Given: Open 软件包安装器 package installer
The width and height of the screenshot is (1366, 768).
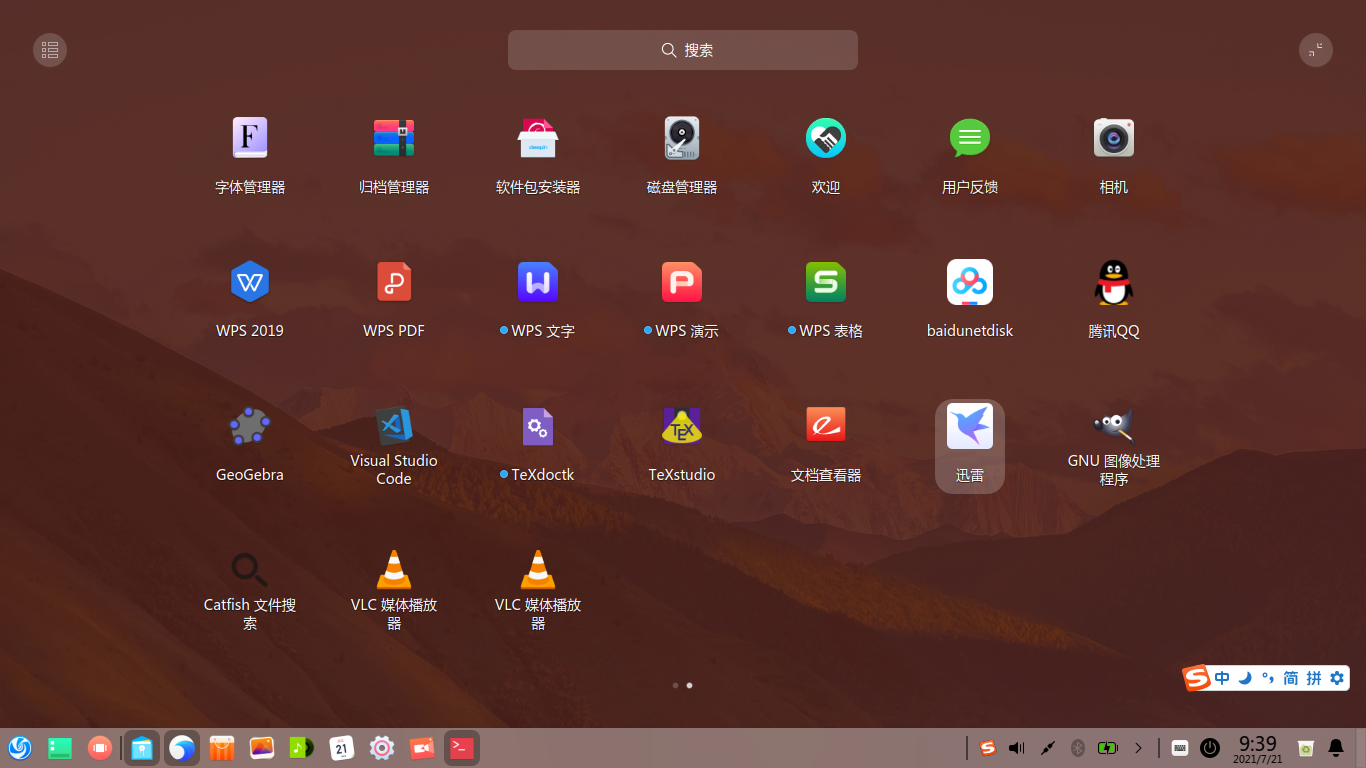Looking at the screenshot, I should pos(538,138).
